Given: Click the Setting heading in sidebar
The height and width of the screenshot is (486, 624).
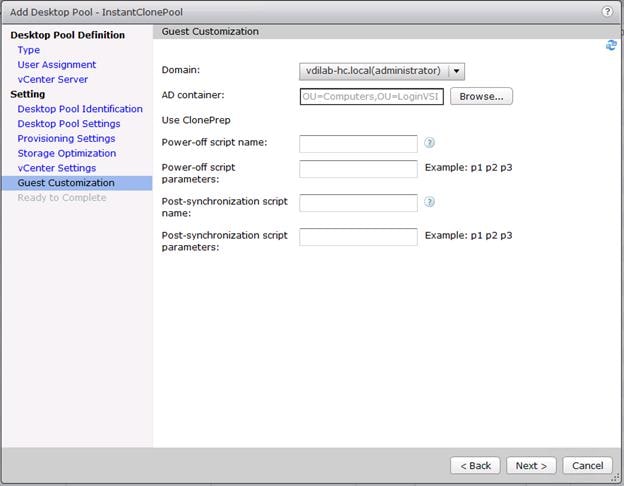Looking at the screenshot, I should coord(27,94).
